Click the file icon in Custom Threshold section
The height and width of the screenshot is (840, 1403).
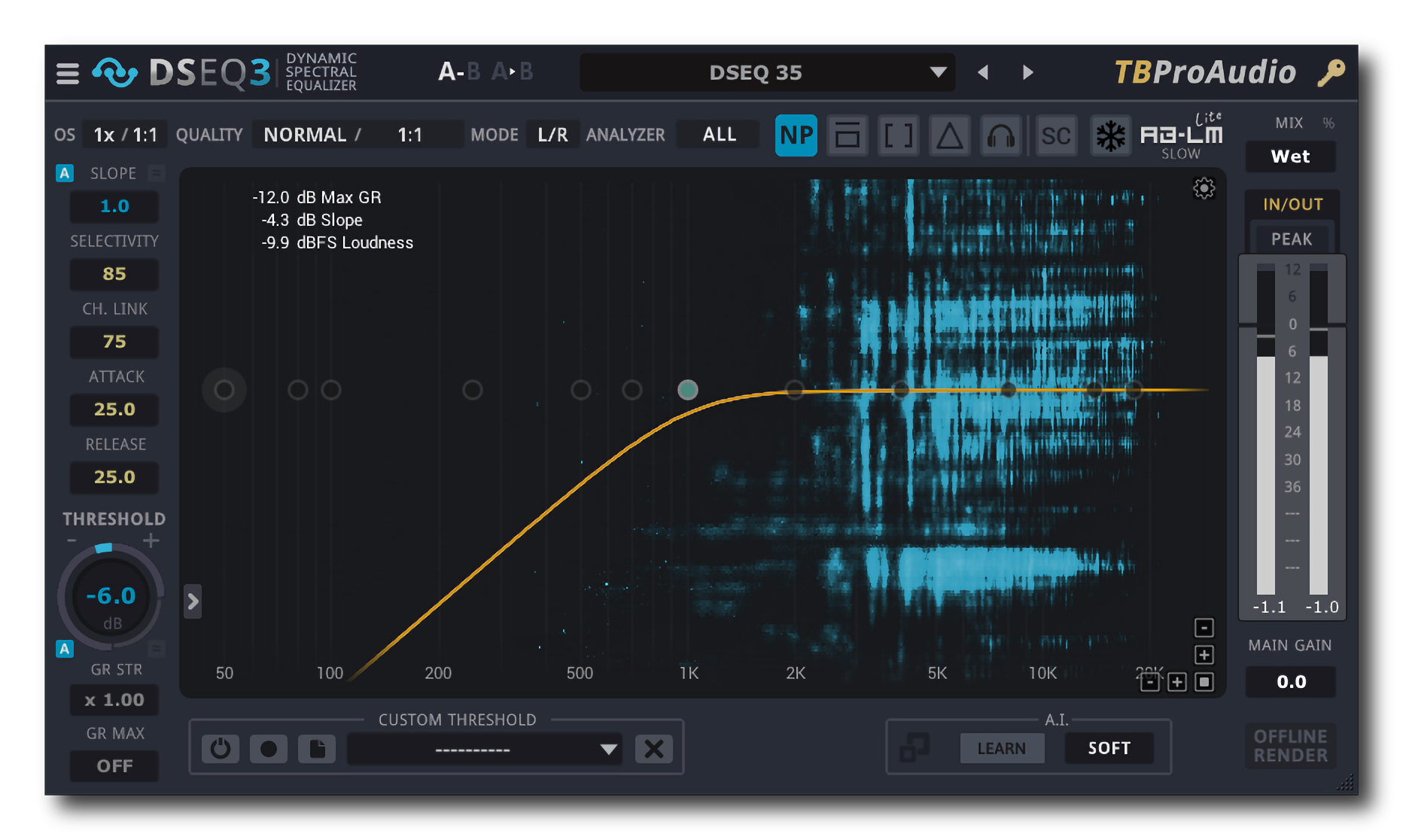click(317, 748)
